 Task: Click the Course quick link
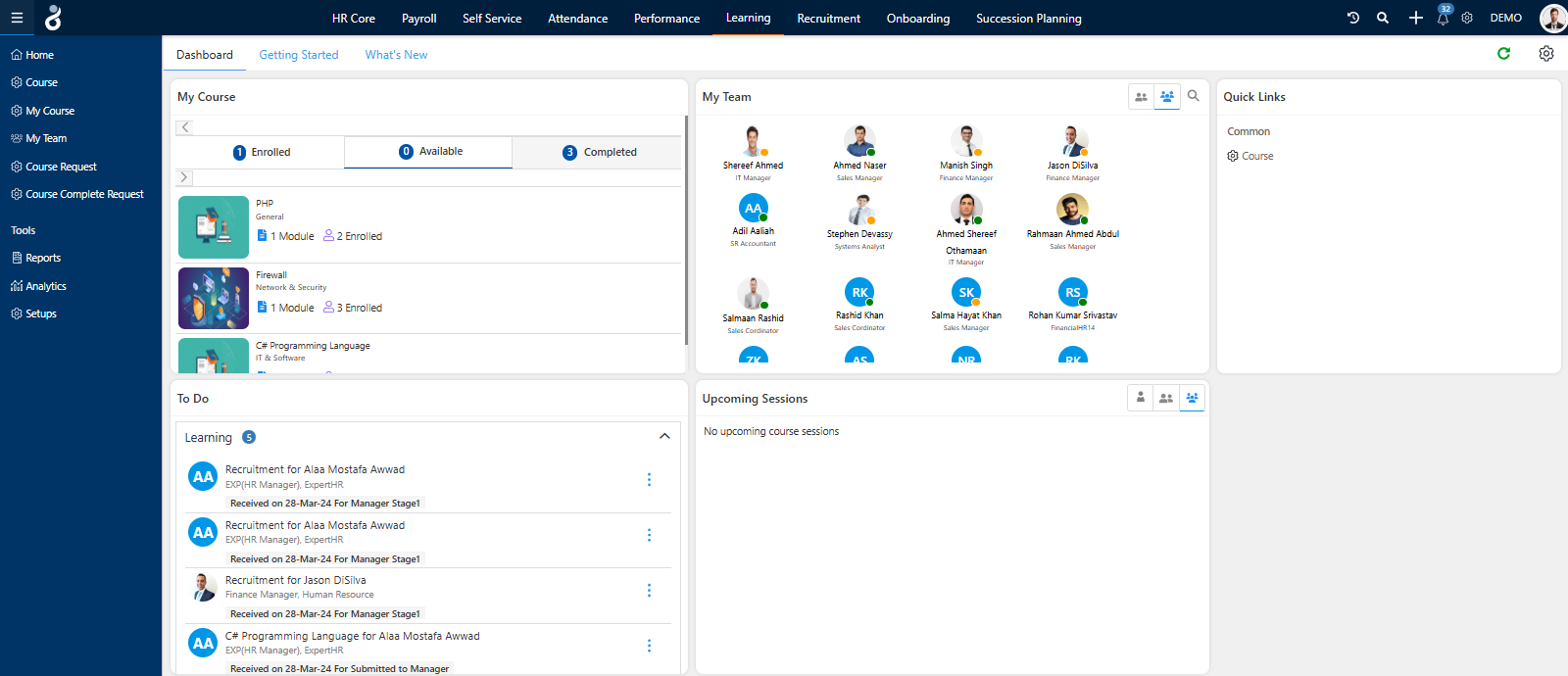coord(1256,156)
